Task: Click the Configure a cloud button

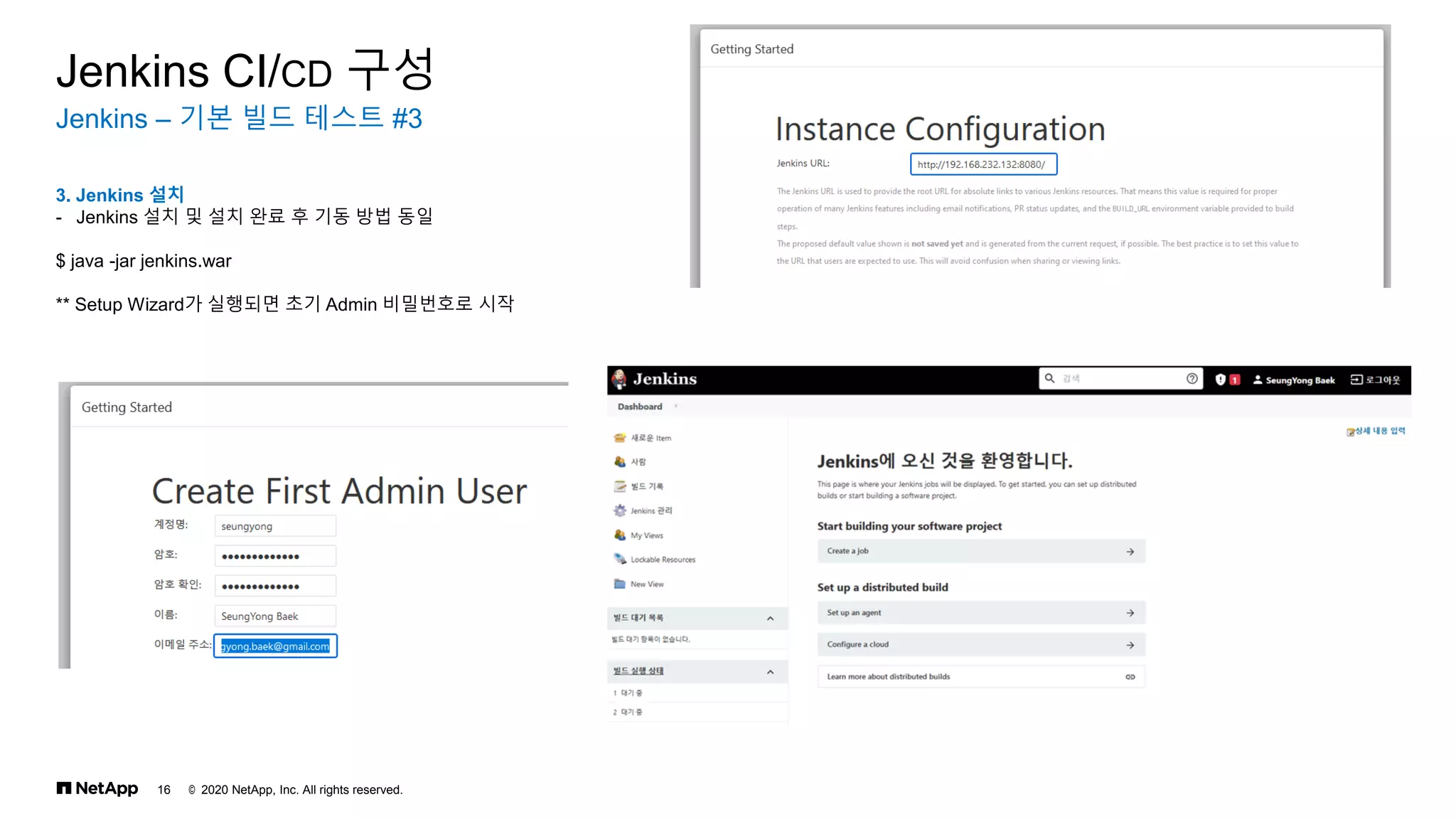Action: 981,645
